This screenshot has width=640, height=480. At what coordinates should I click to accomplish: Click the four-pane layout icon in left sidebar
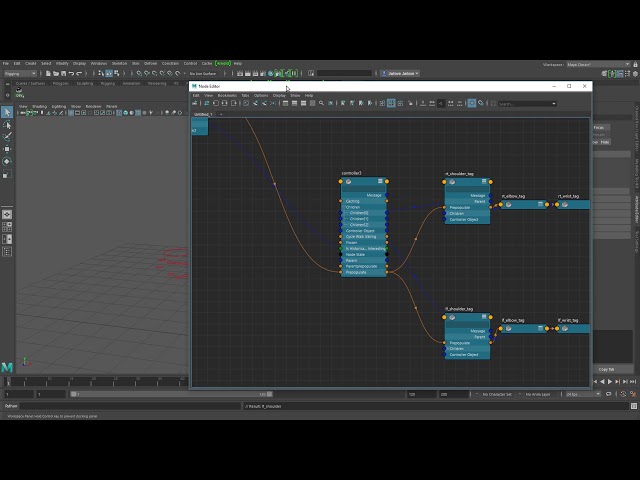[x=7, y=227]
